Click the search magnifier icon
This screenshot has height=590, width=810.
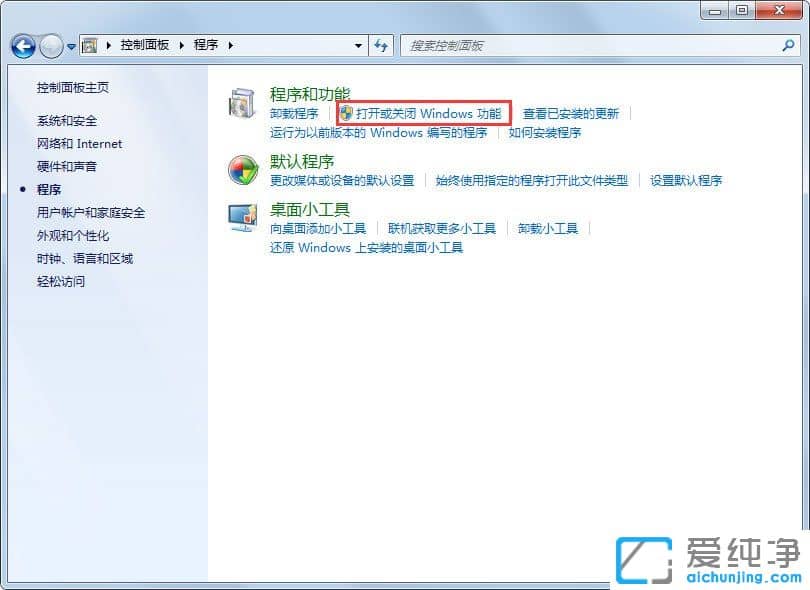789,46
